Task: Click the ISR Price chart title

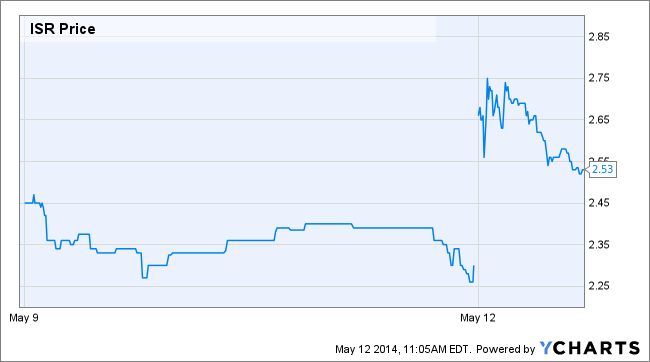Action: [63, 29]
